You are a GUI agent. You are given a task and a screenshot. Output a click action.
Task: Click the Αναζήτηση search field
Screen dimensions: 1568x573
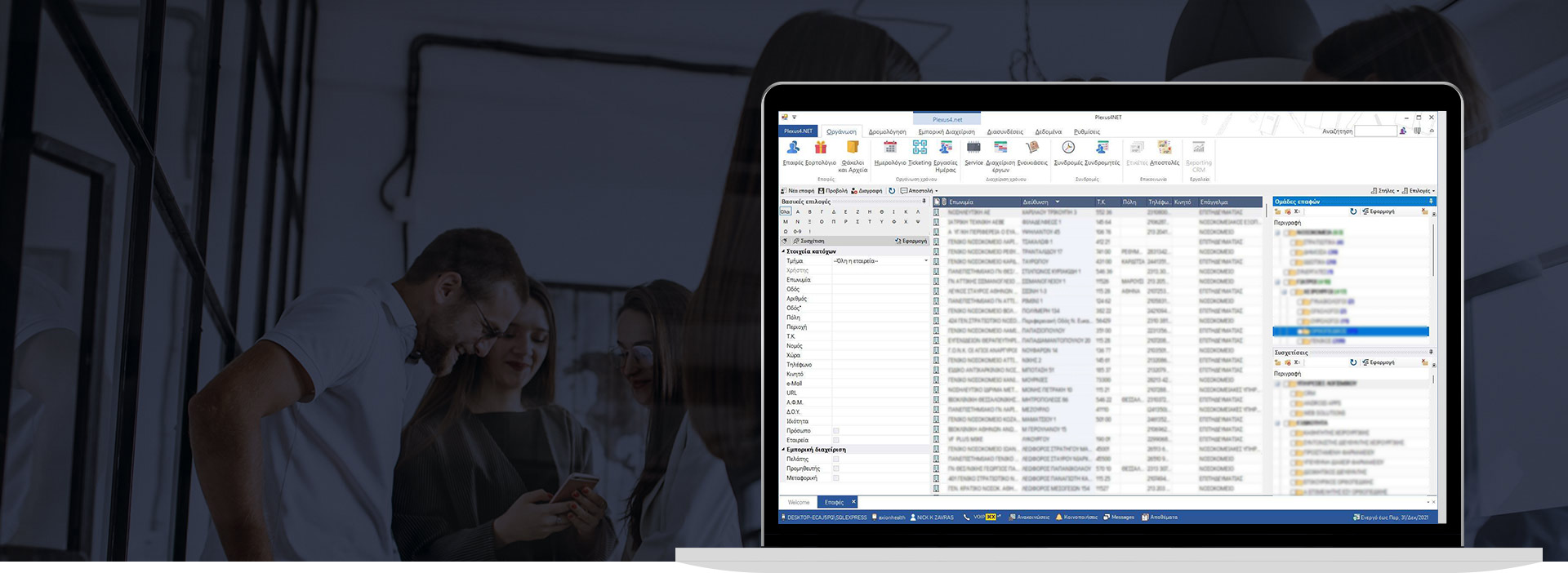tap(1374, 131)
